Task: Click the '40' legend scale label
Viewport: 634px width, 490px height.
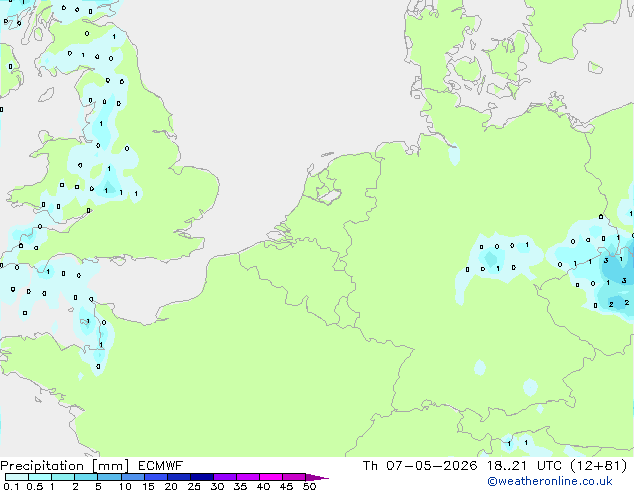Action: tap(263, 486)
